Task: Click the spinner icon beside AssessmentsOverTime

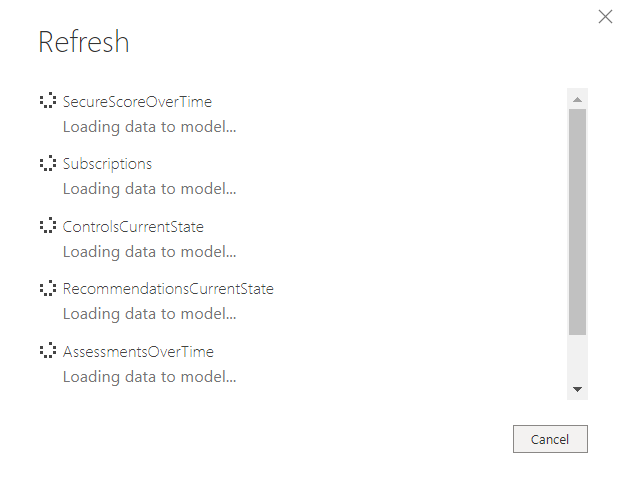Action: (47, 351)
